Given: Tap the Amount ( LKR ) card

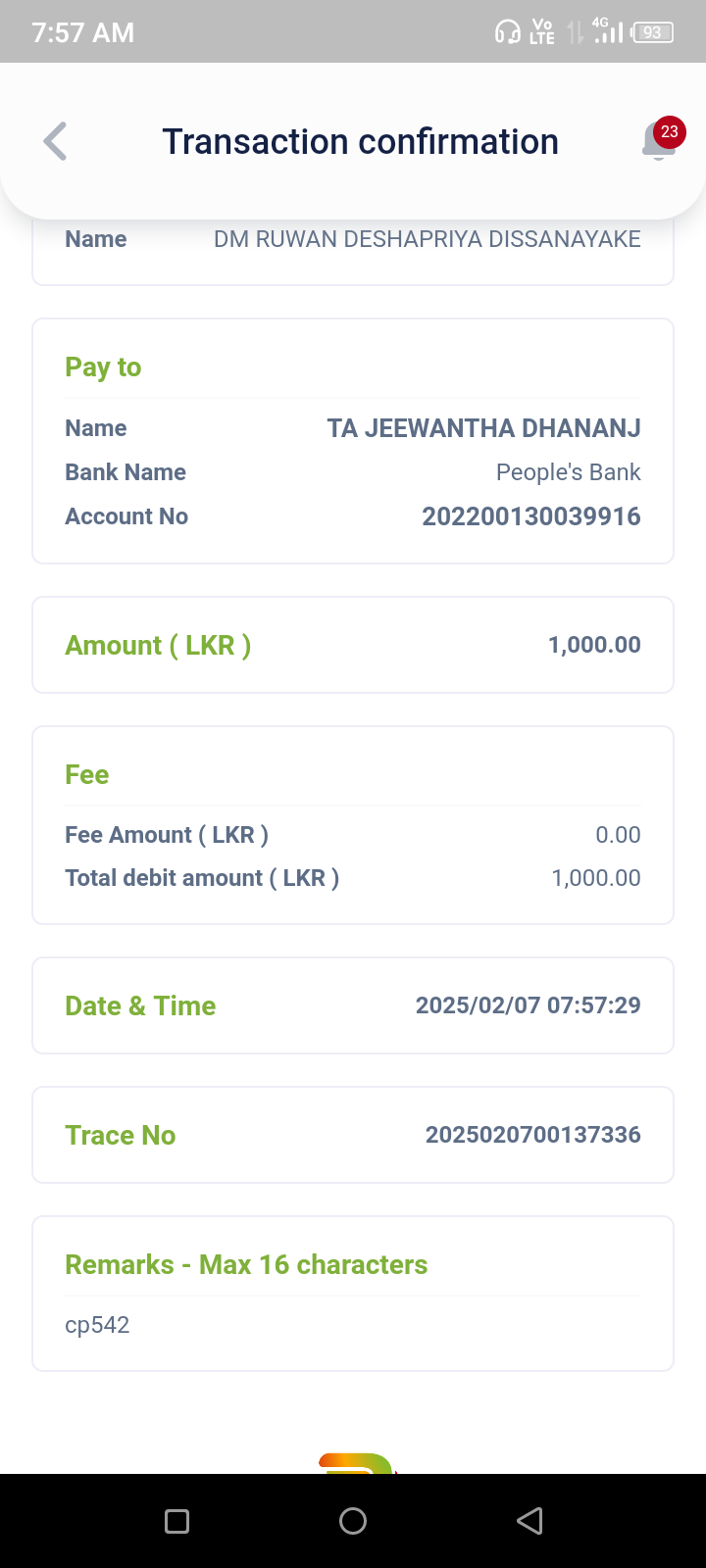Looking at the screenshot, I should click(x=353, y=645).
